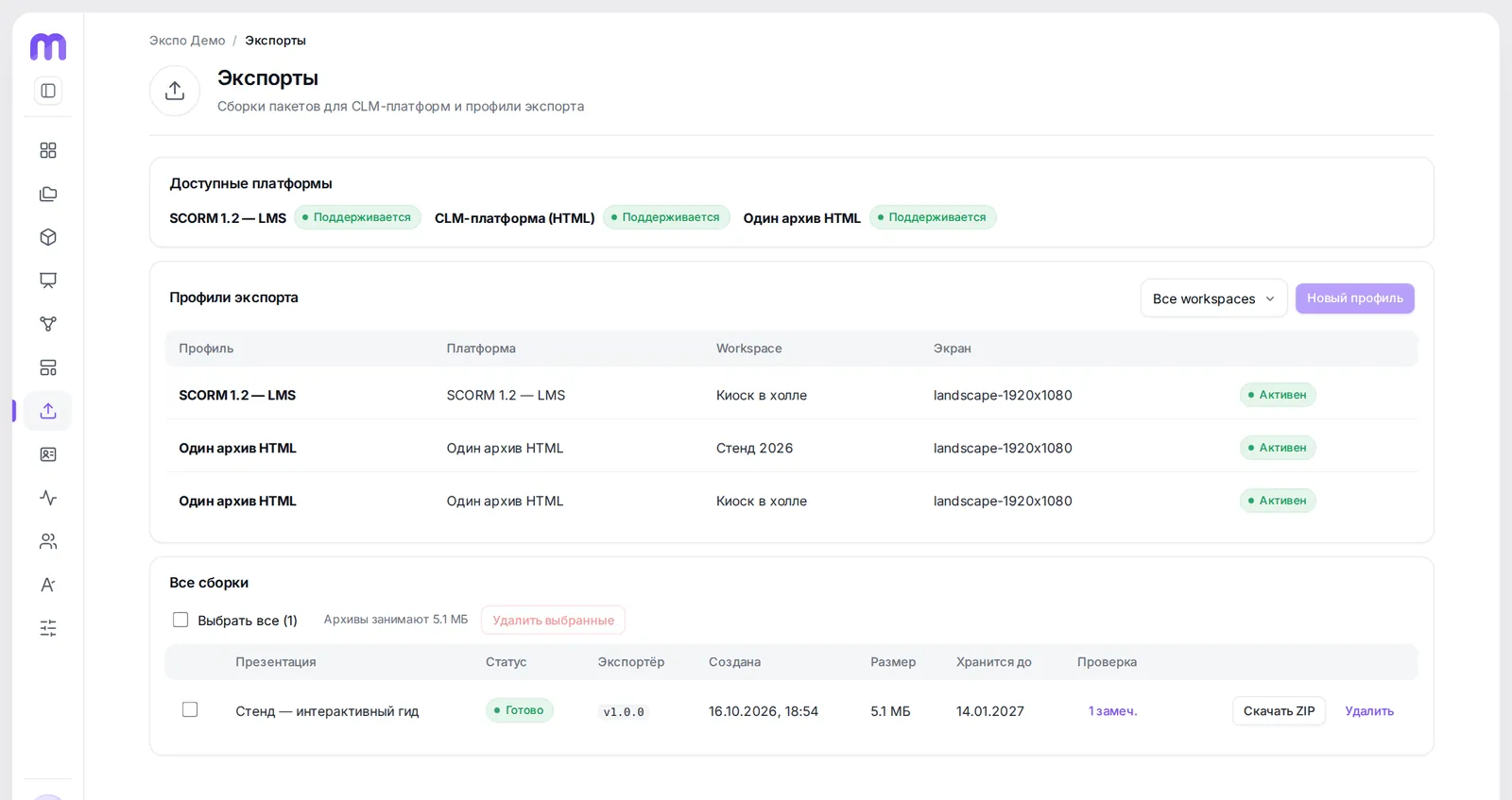This screenshot has height=800, width=1512.
Task: Open the presentation screen icon in sidebar
Action: [48, 281]
